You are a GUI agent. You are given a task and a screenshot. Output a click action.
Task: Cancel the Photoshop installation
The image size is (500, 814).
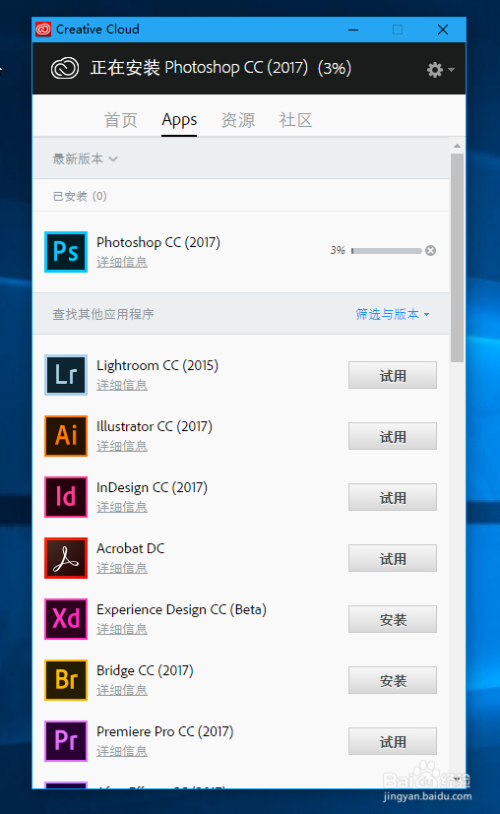point(430,251)
